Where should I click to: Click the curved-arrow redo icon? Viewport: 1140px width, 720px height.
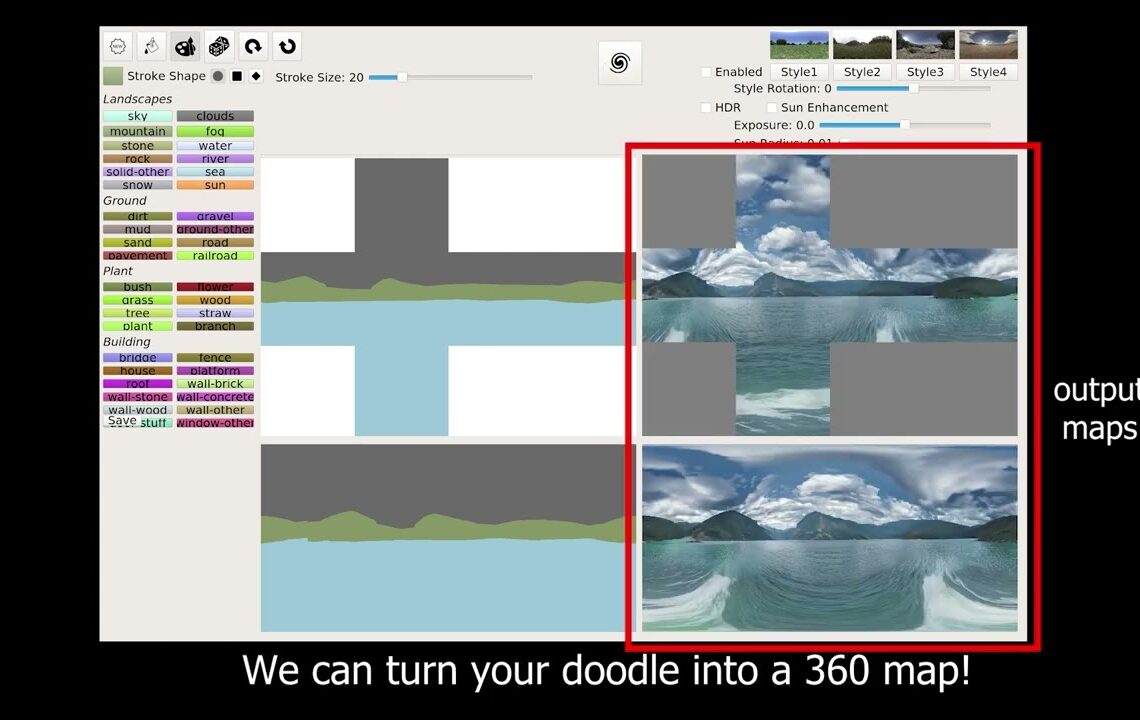tap(253, 46)
